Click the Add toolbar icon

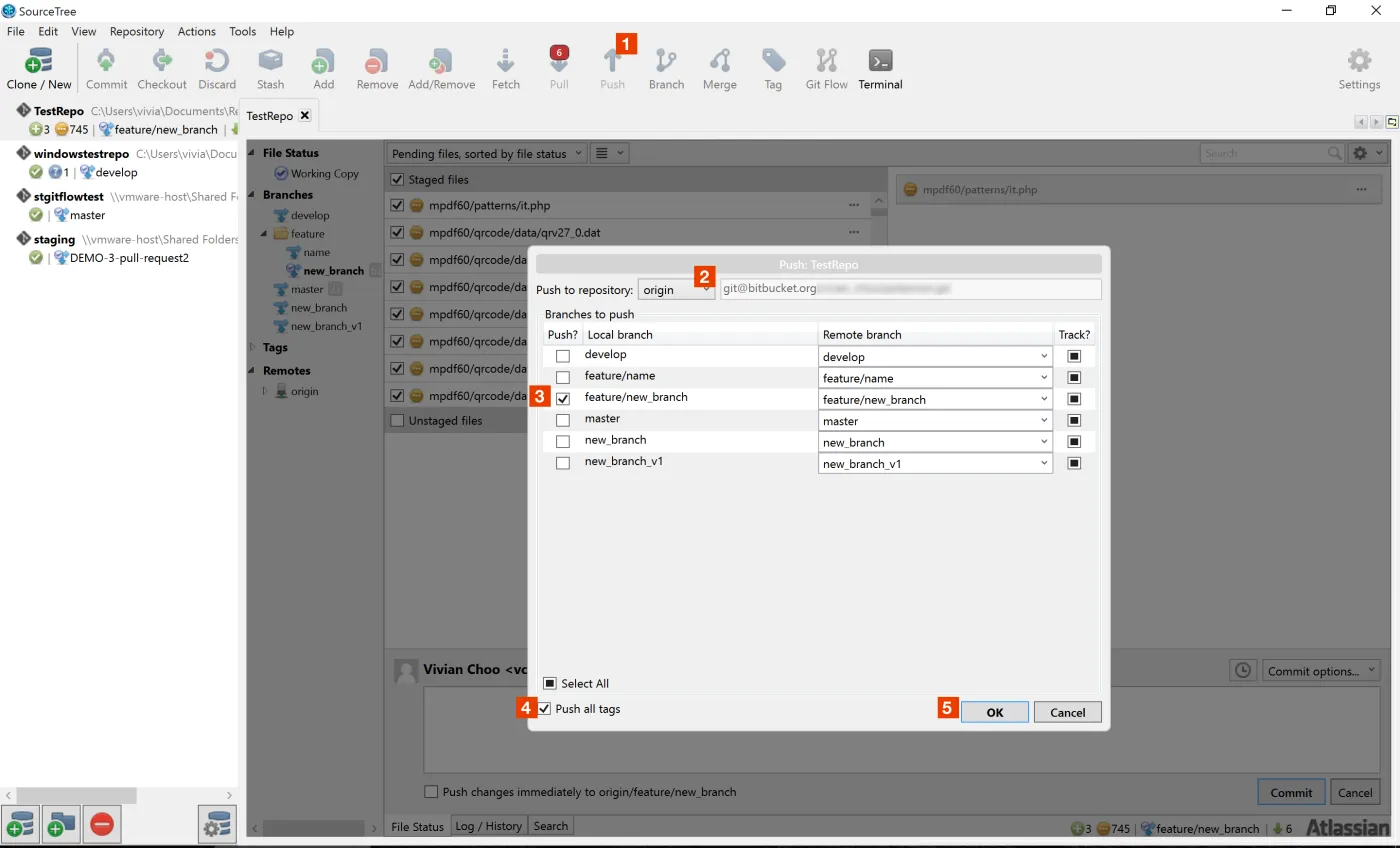click(x=323, y=68)
